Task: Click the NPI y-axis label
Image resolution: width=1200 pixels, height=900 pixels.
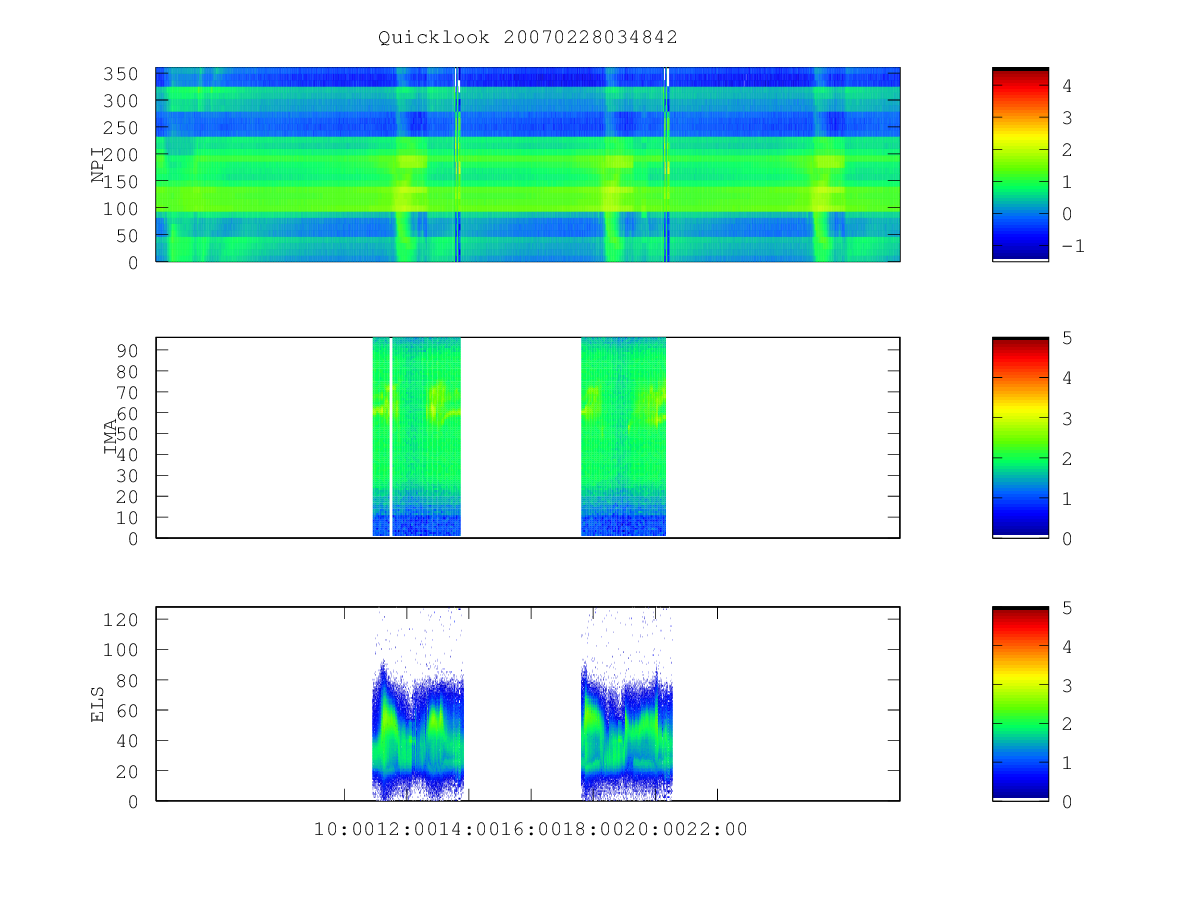Action: coord(98,165)
